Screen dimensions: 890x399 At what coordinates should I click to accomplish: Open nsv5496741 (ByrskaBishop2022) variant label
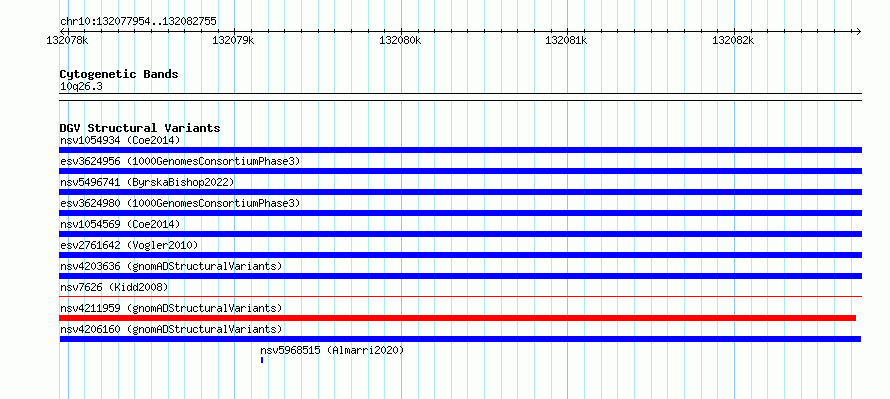tap(147, 182)
